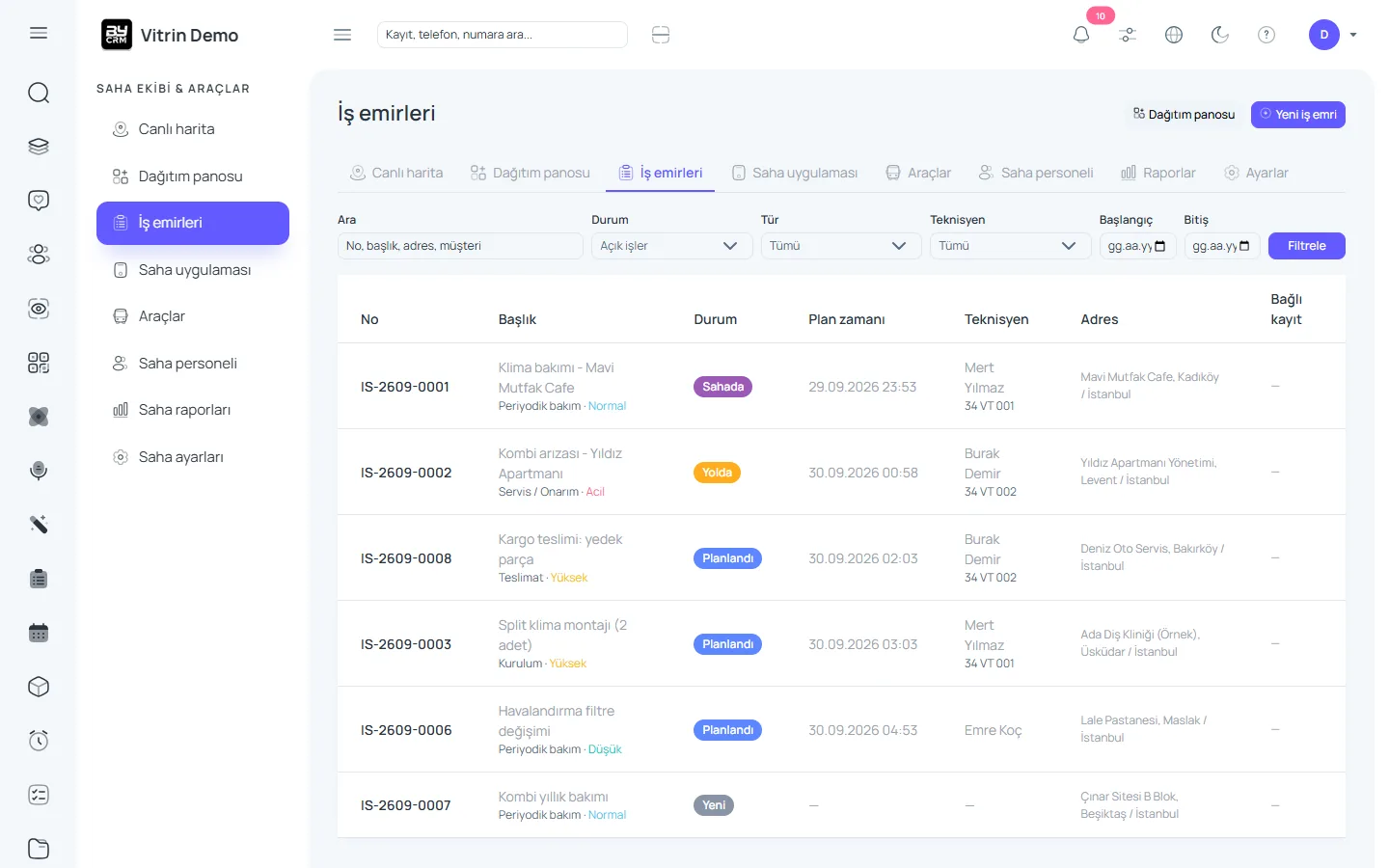
Task: Click the search icon in left rail
Action: [x=39, y=93]
